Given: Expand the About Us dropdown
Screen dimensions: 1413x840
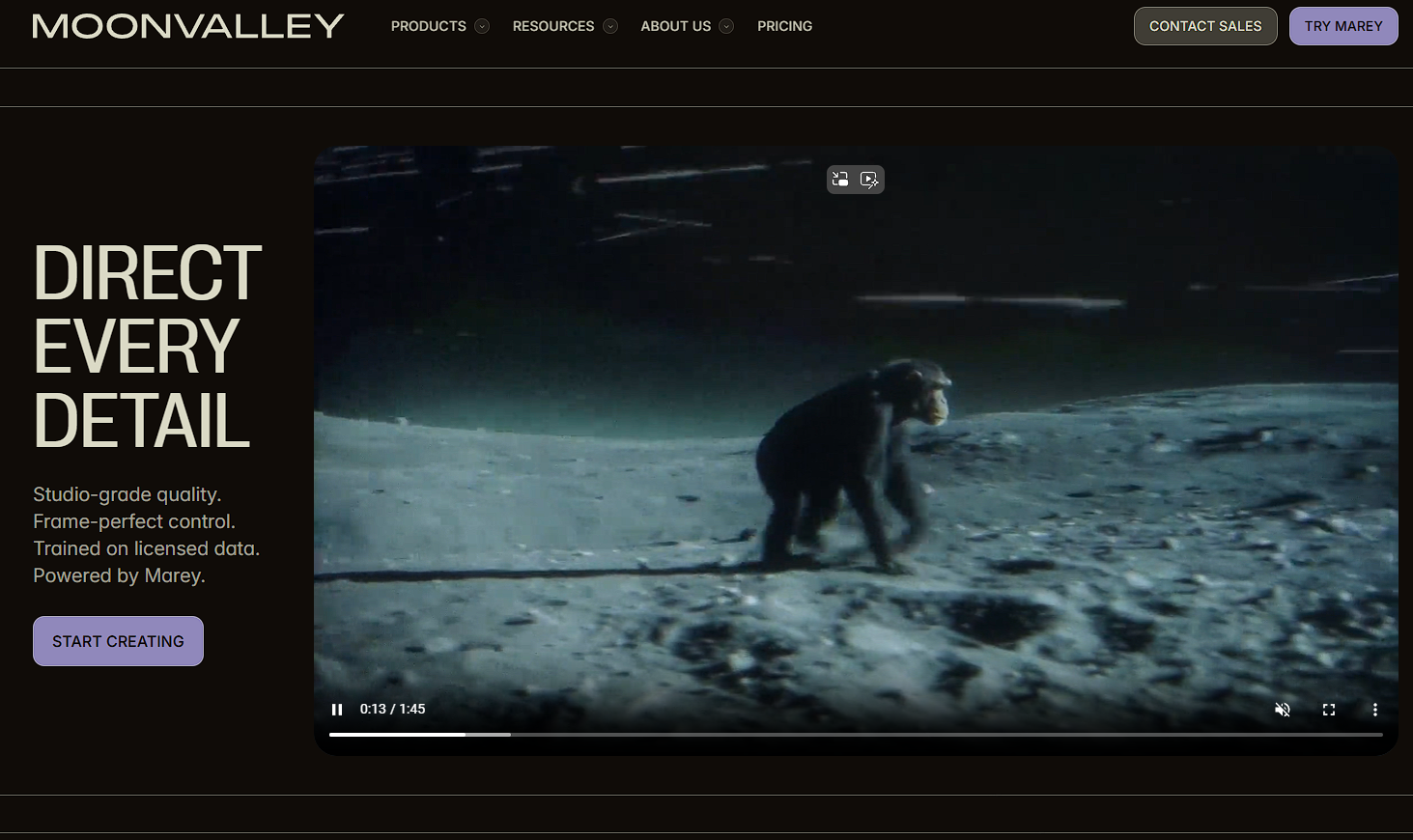Looking at the screenshot, I should tap(687, 26).
